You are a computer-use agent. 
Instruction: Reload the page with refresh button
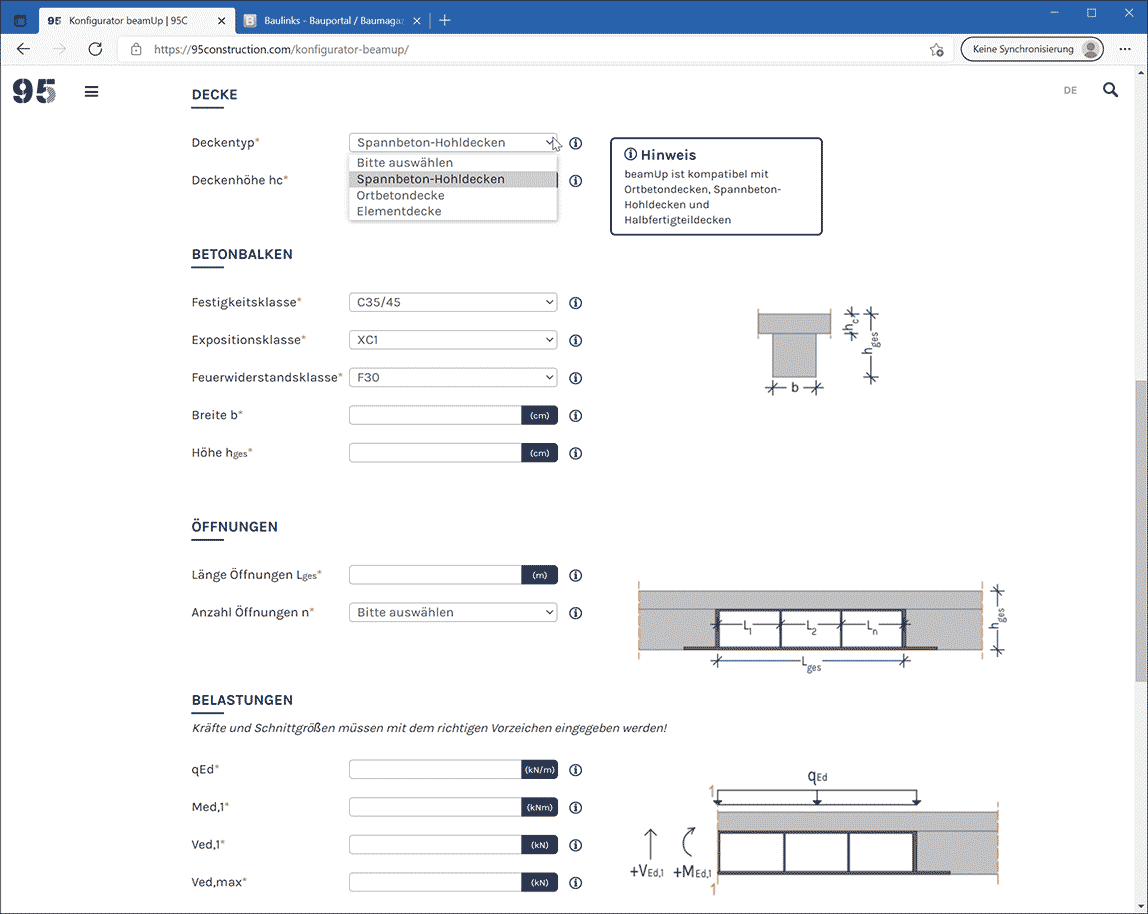(x=95, y=49)
